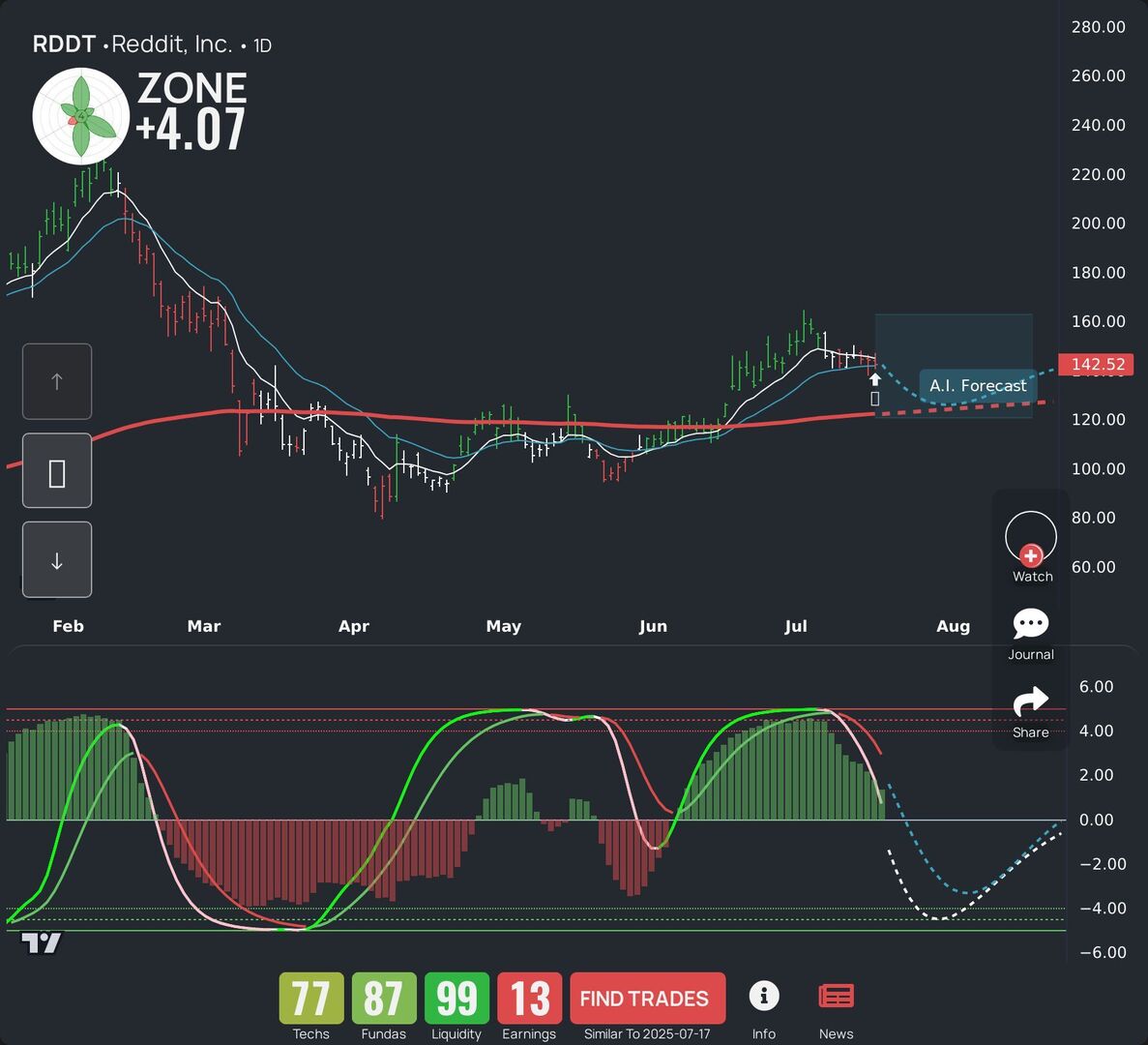Open the Earnings score 13
This screenshot has width=1148, height=1045.
pos(529,999)
